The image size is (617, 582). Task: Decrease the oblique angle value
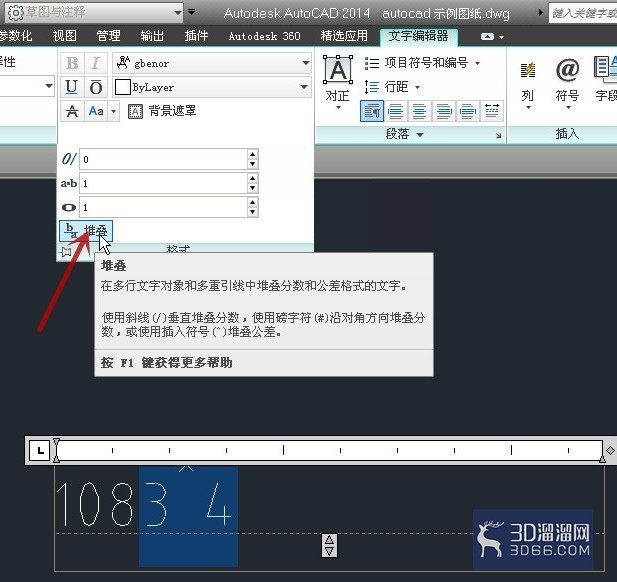pos(253,164)
